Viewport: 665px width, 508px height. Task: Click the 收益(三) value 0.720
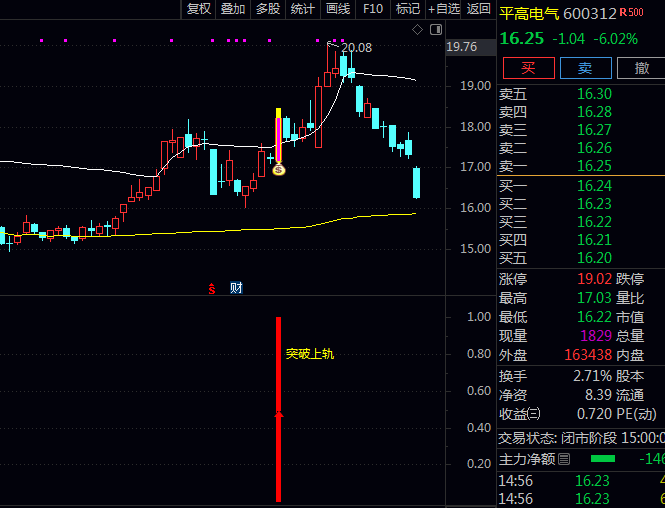595,413
